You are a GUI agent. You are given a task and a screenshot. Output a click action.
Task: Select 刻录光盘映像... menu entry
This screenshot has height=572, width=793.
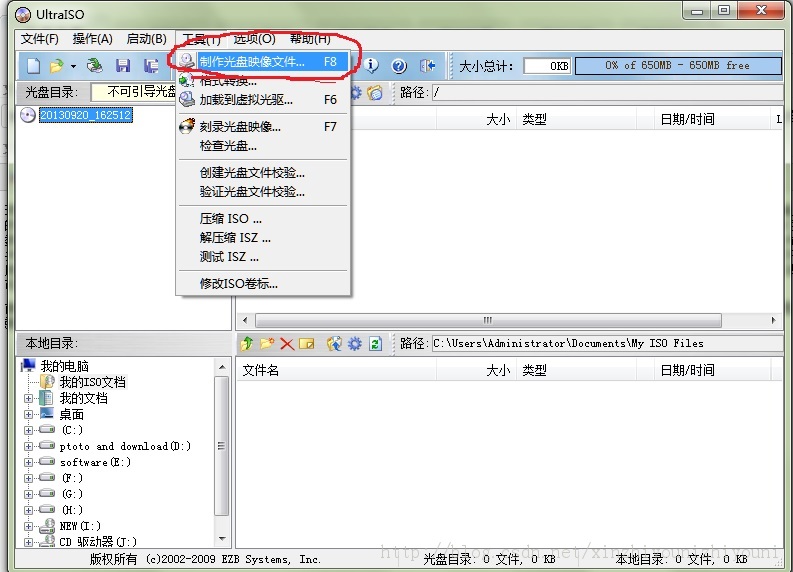point(263,126)
